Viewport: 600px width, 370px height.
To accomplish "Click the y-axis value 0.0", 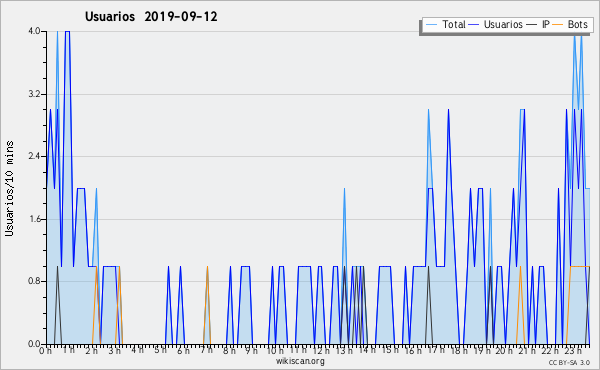I will [x=34, y=344].
